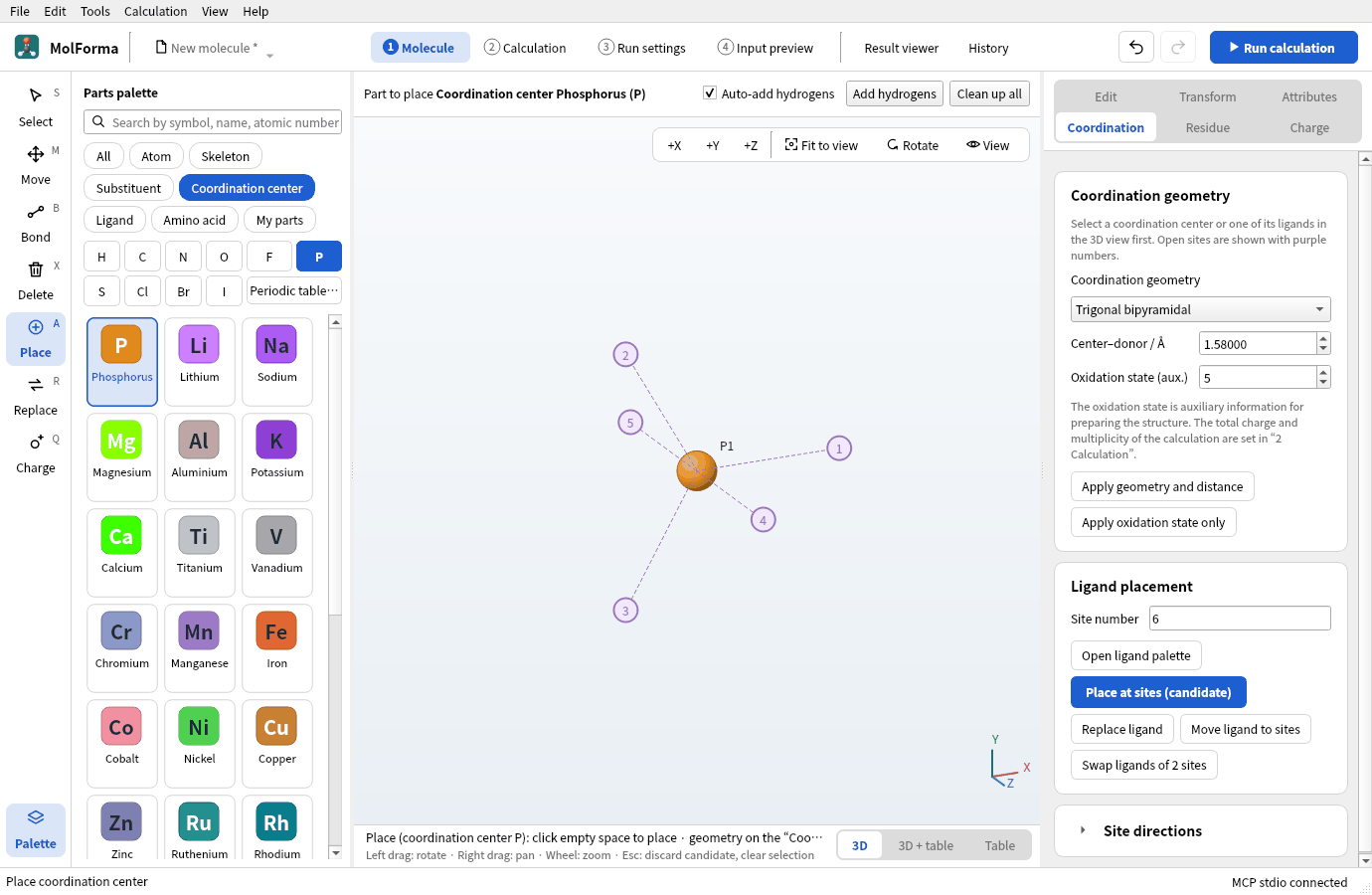Choose the Bond tool icon

tap(36, 212)
